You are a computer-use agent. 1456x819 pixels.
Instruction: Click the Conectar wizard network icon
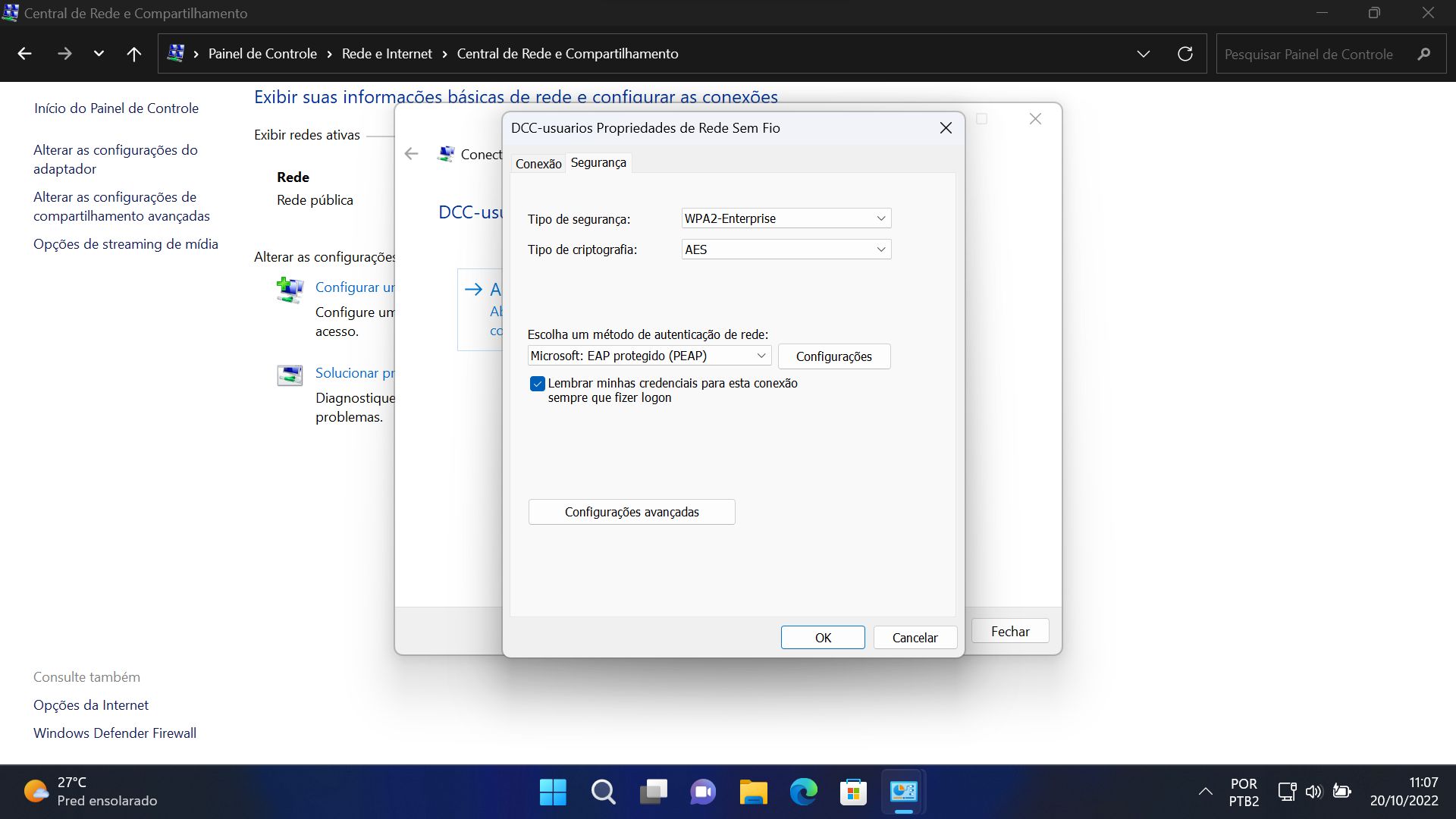point(447,154)
